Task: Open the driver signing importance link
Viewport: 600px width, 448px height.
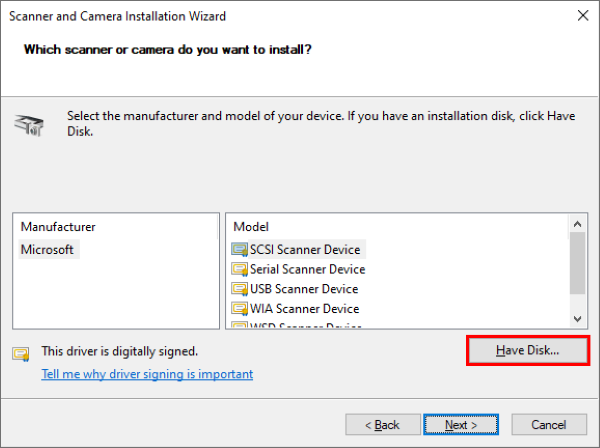Action: 147,374
